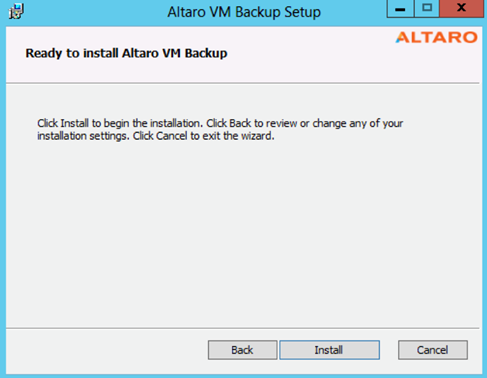
Task: Go Back to the previous wizard step
Action: coord(242,350)
